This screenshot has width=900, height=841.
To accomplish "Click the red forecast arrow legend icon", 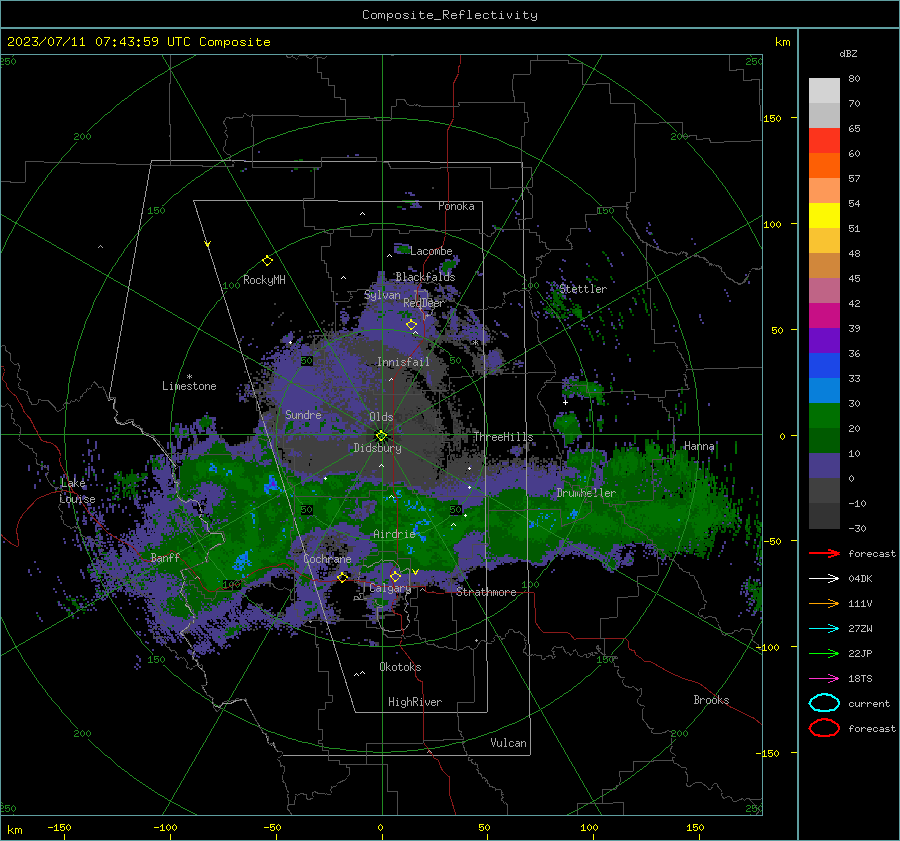I will pos(824,553).
